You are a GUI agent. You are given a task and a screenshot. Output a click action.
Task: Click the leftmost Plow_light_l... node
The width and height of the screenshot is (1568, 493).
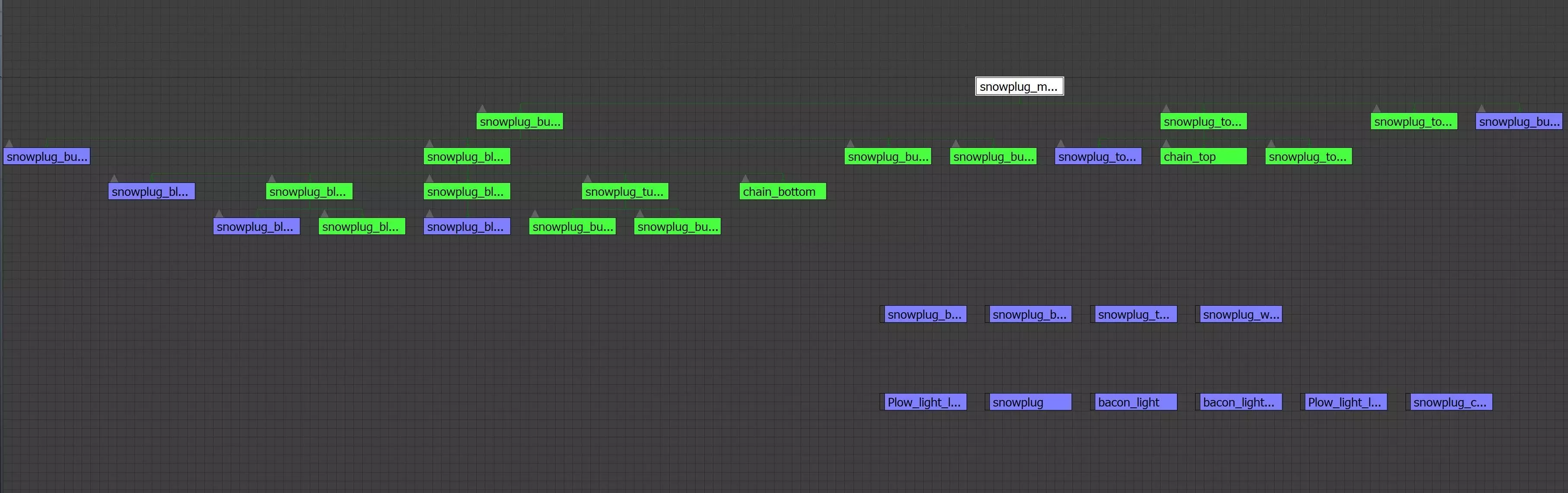(925, 402)
